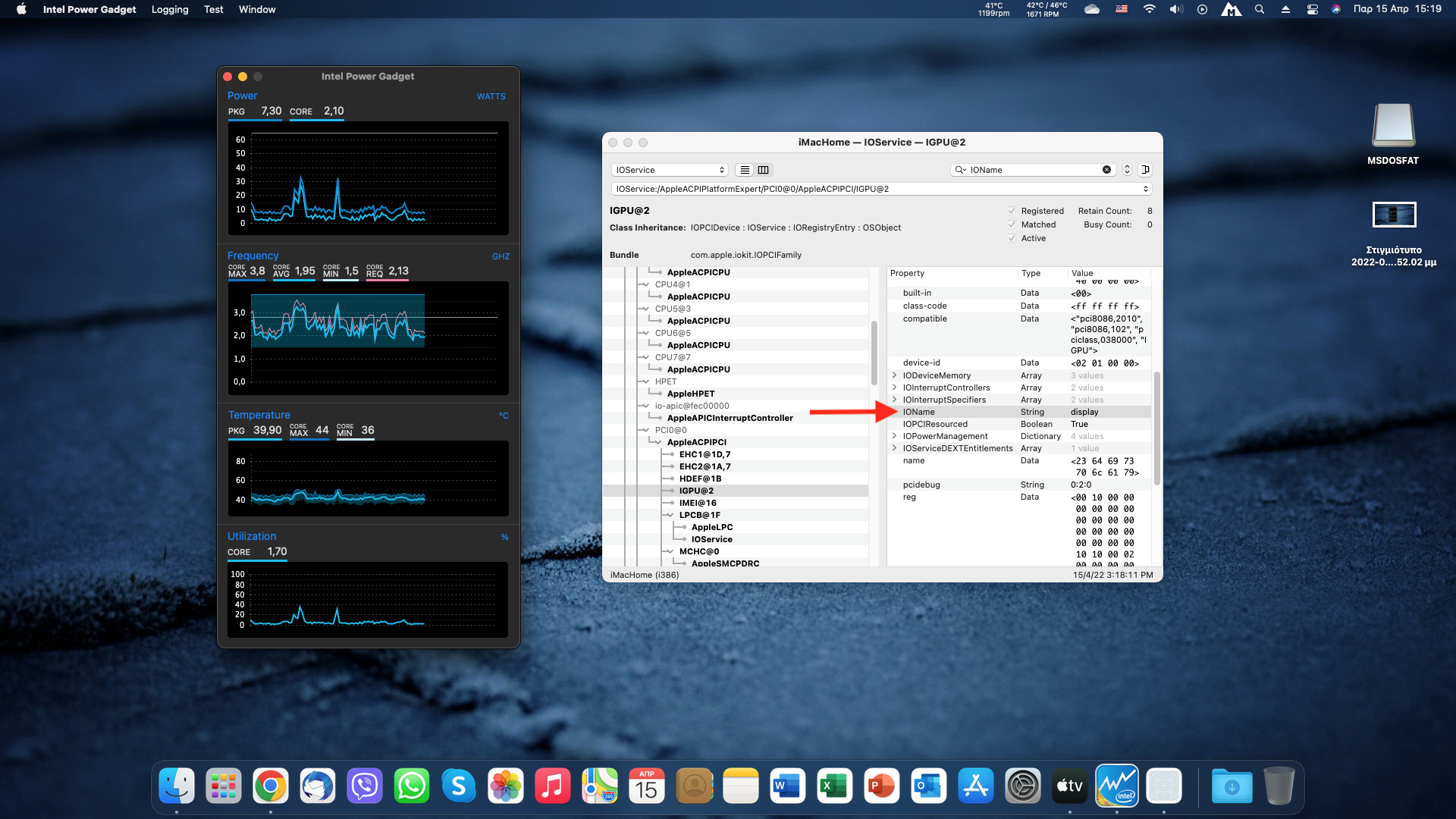
Task: Switch to list view in IORegistryExplorer
Action: (745, 170)
